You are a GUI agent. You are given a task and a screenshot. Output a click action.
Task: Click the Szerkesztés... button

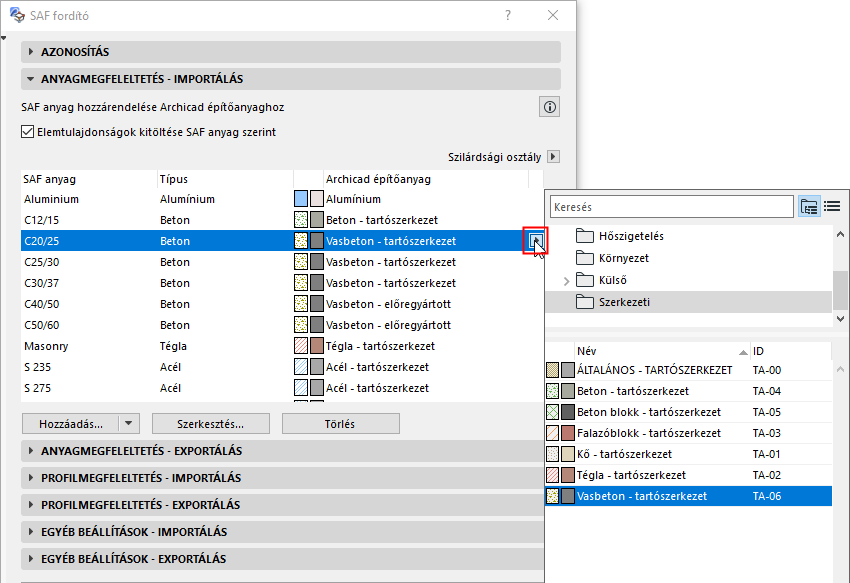click(x=211, y=424)
